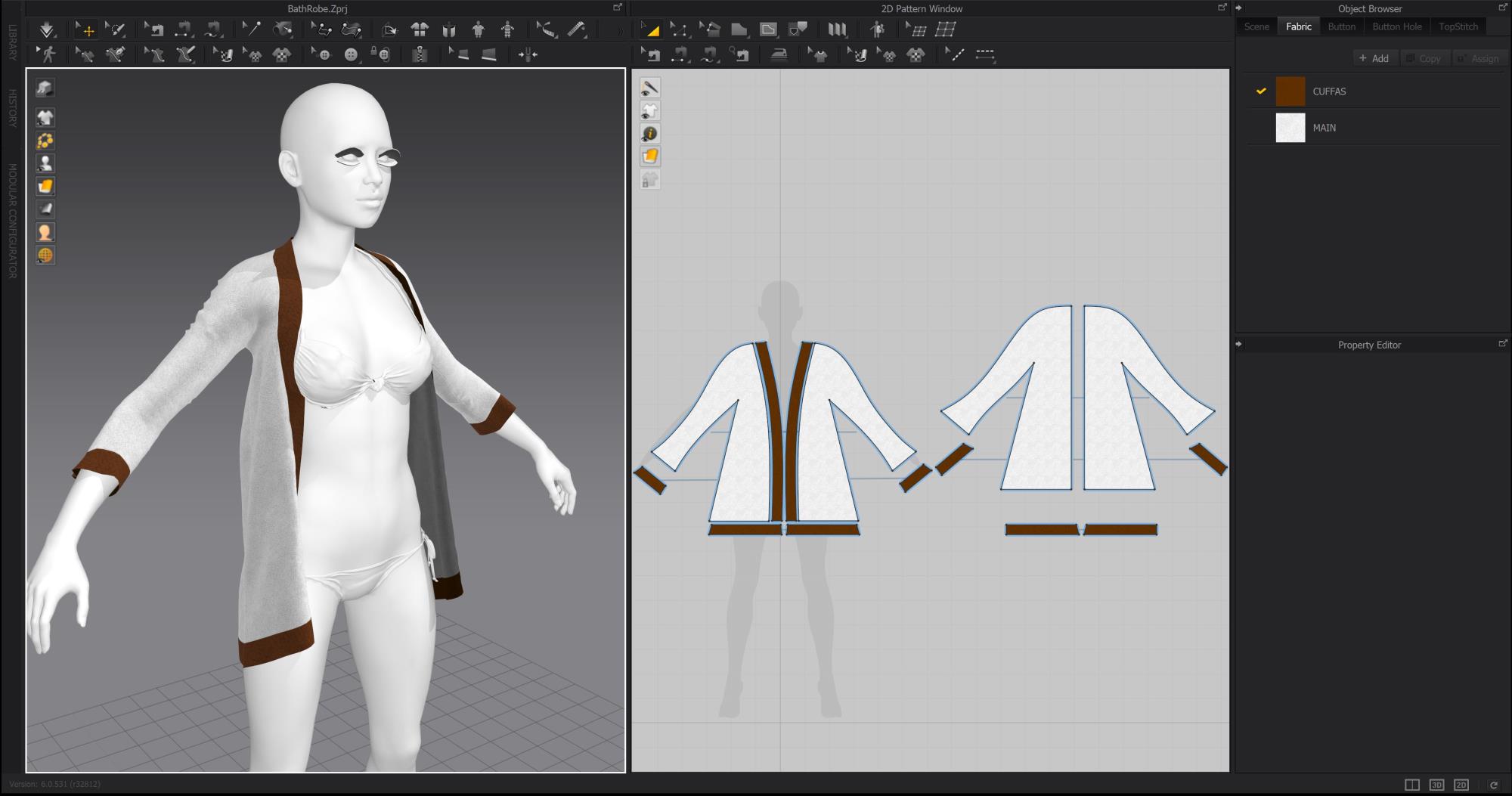The height and width of the screenshot is (796, 1512).
Task: Pick the Binding tool in 3D toolbar
Action: (488, 54)
